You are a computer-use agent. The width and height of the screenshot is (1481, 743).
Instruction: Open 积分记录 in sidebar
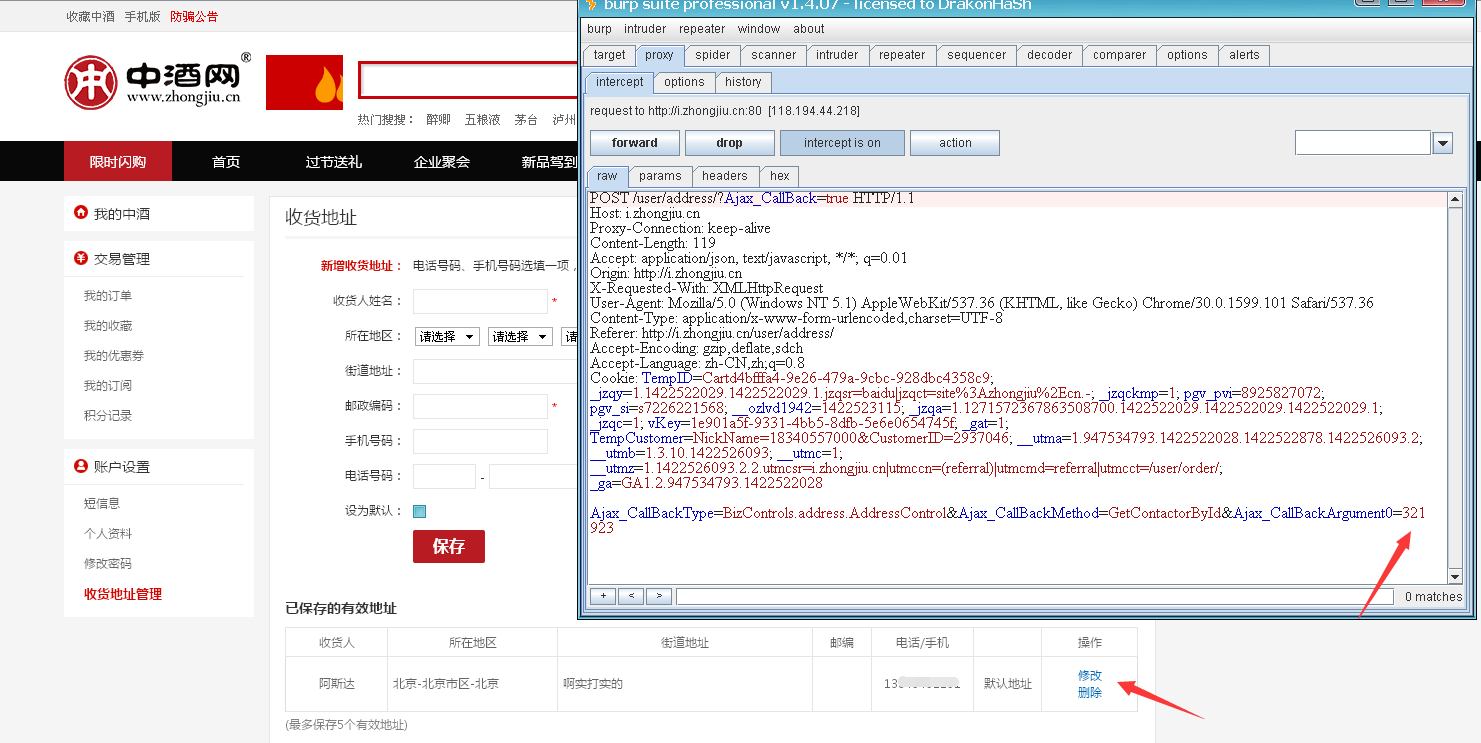point(108,415)
